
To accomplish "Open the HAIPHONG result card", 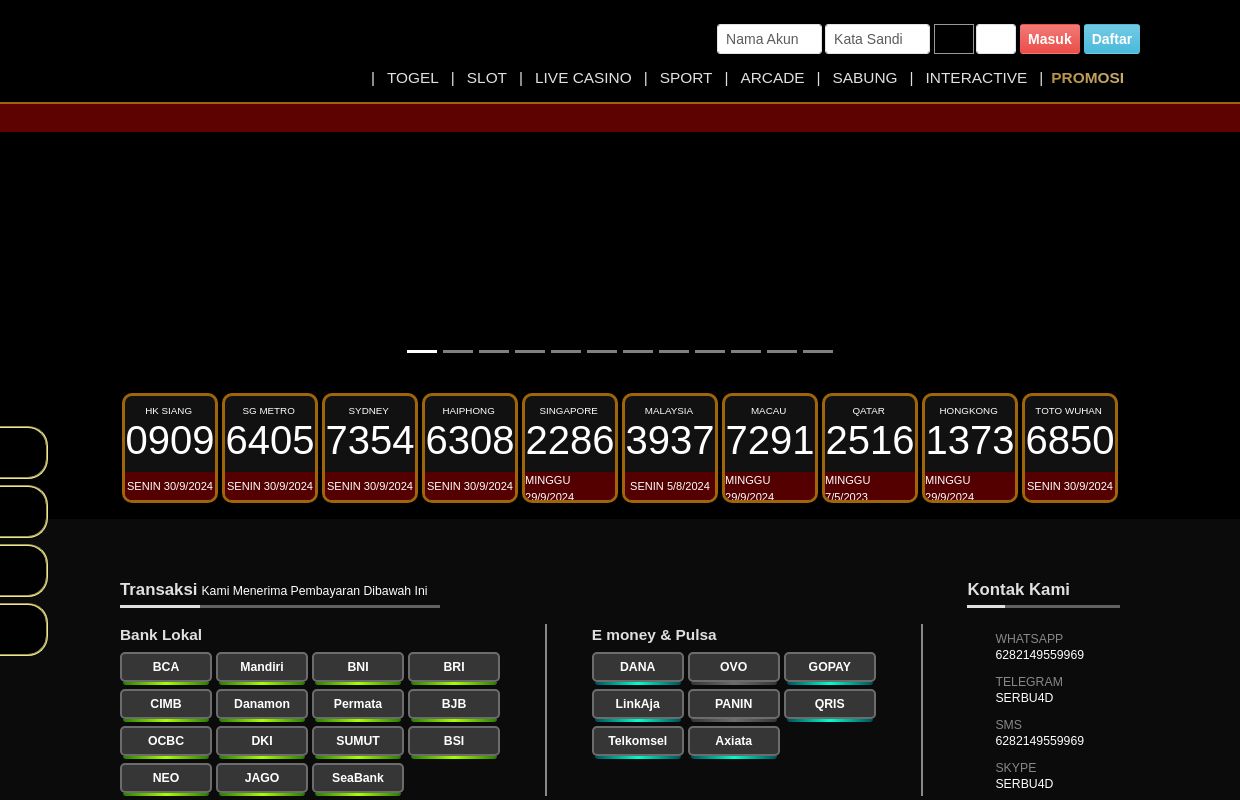I will click(x=470, y=448).
